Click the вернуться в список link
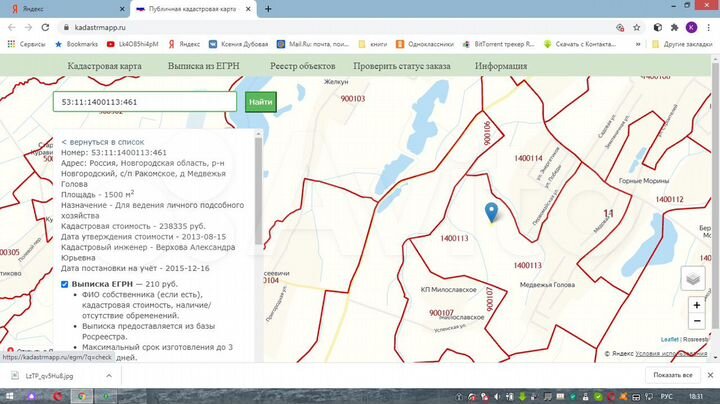Screen dimensions: 720x404 103,142
